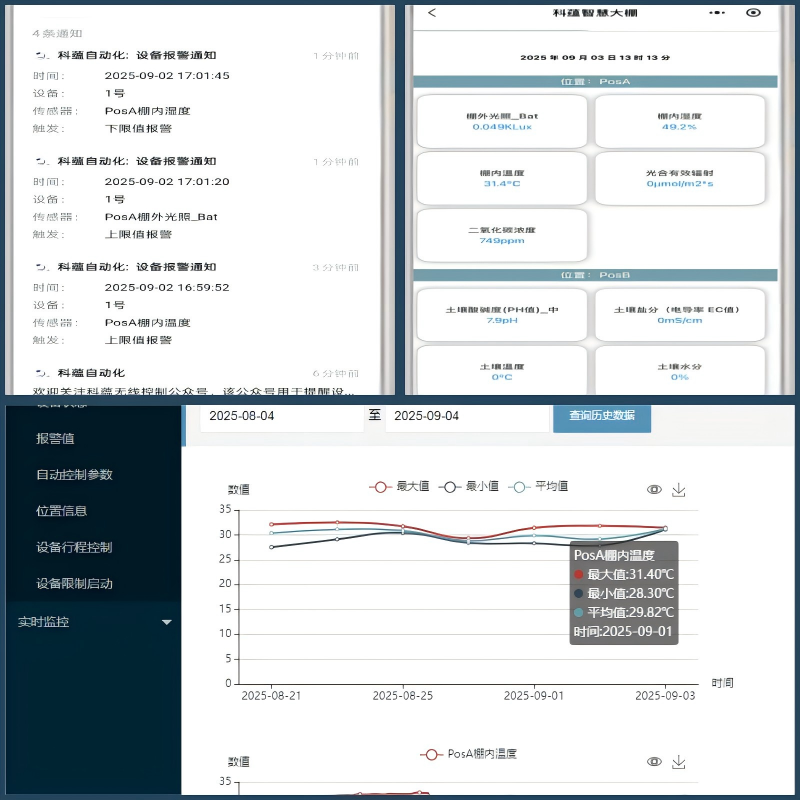
Task: Open 设备行程控制 sidebar link
Action: 74,548
